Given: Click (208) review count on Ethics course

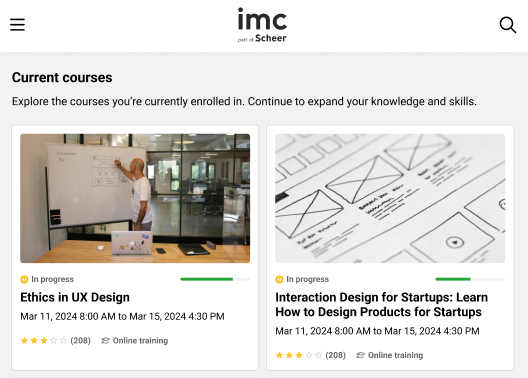Looking at the screenshot, I should click(80, 341).
